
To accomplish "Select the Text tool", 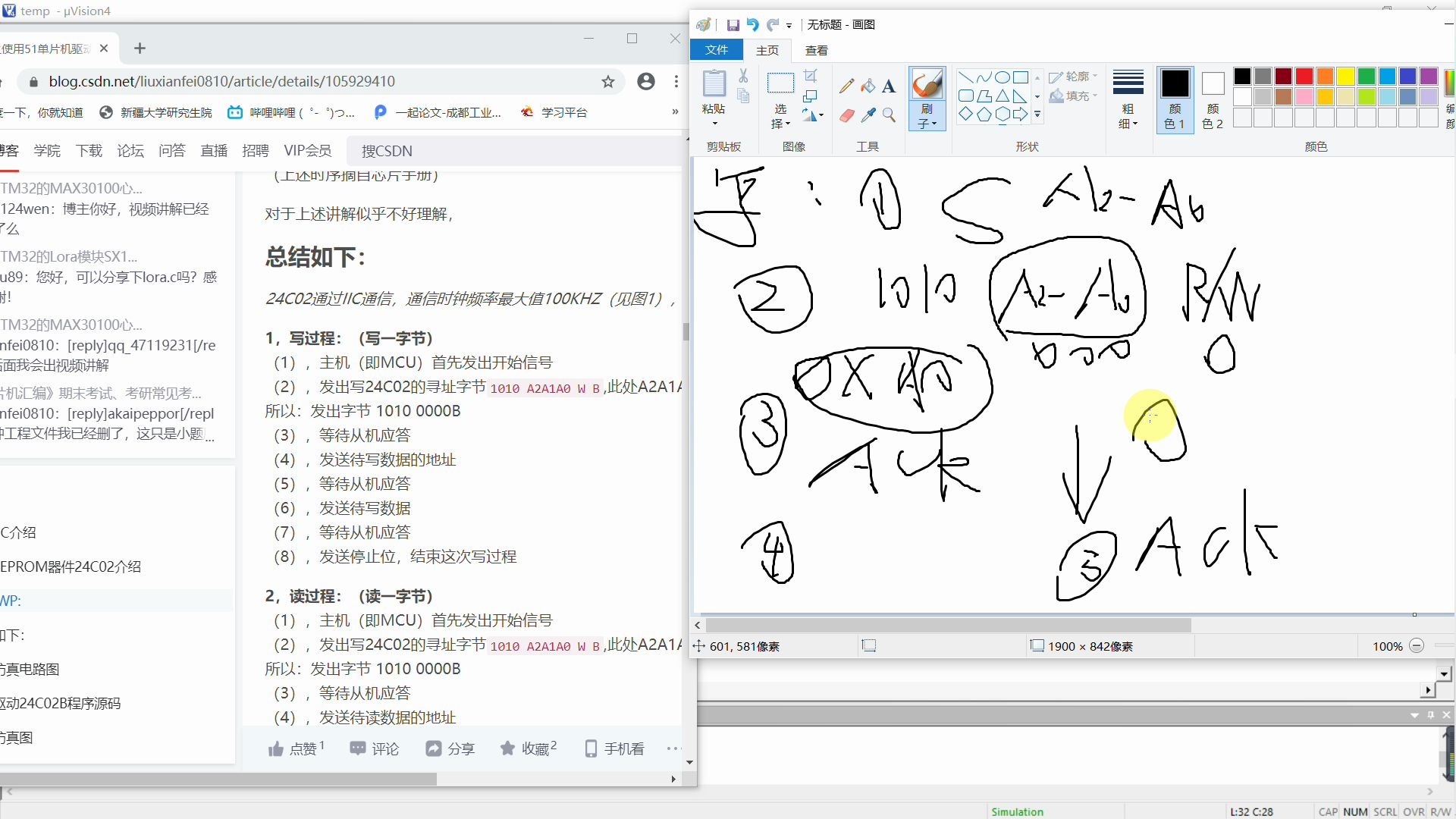I will tap(889, 86).
